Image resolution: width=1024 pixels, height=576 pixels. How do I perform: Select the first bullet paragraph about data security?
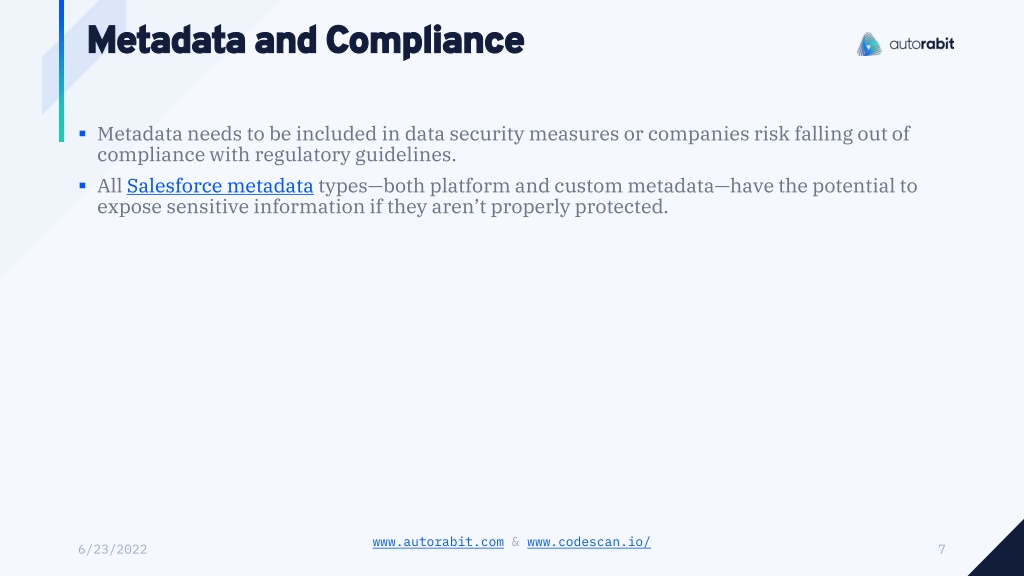click(x=504, y=144)
